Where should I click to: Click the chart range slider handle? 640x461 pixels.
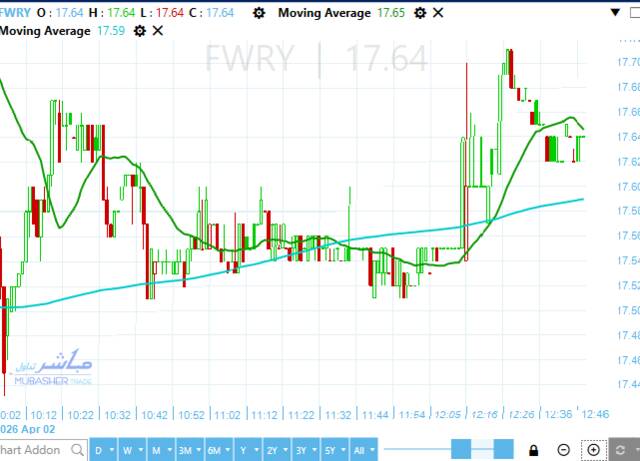[x=461, y=450]
